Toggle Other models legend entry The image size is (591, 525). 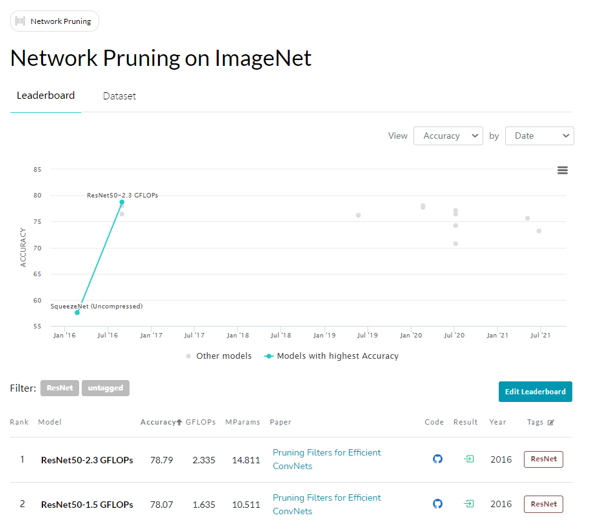(x=219, y=356)
